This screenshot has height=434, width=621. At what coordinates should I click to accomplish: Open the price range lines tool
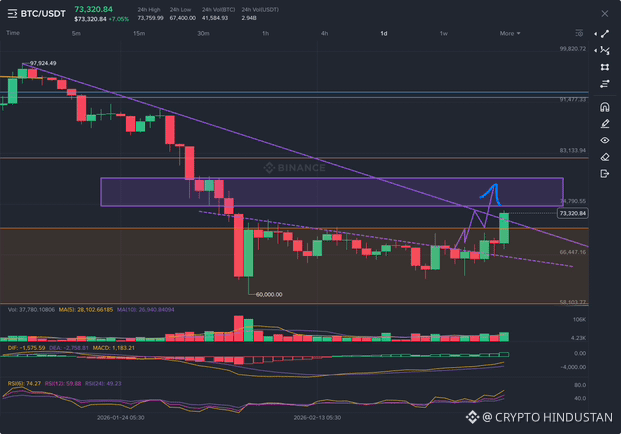pos(605,84)
